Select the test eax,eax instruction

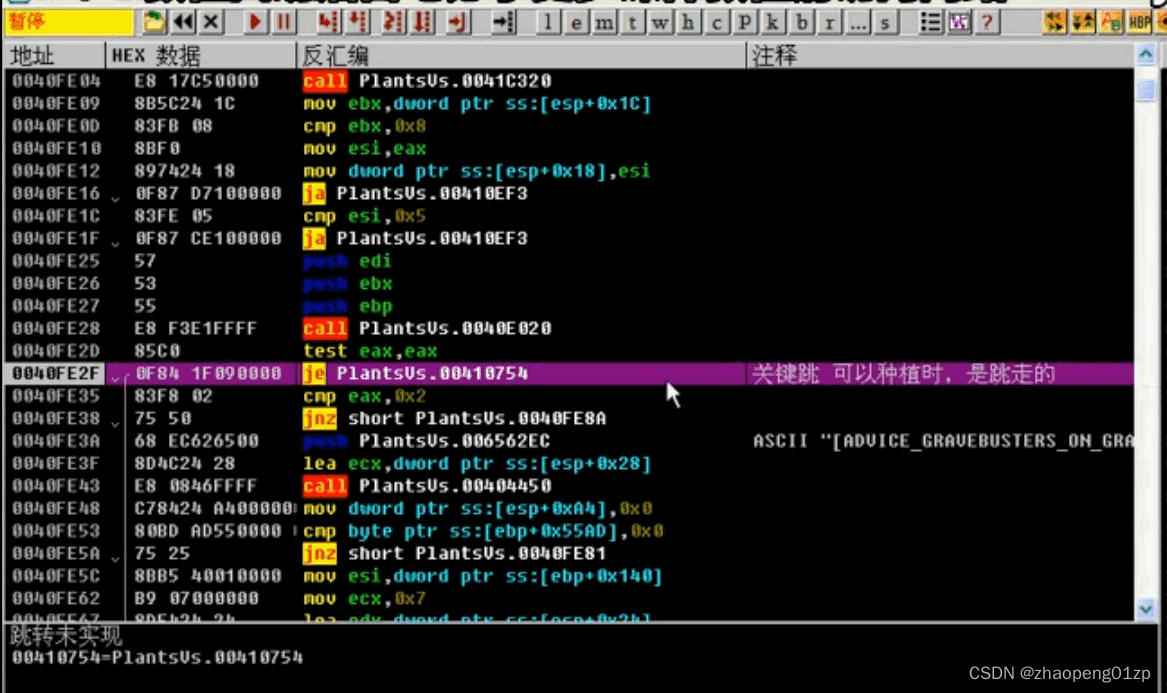(371, 351)
